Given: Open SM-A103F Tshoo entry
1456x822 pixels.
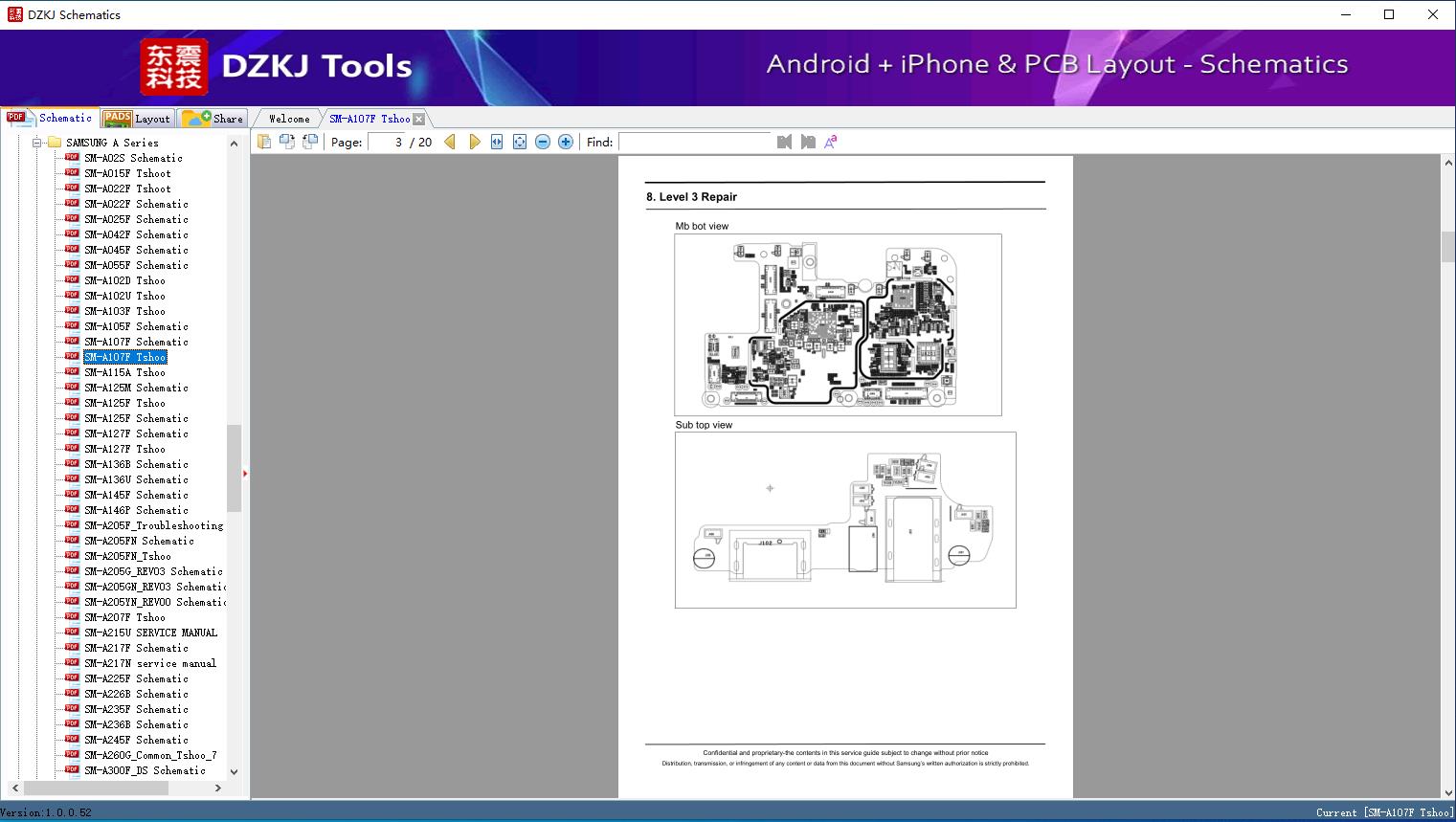Looking at the screenshot, I should pyautogui.click(x=124, y=311).
